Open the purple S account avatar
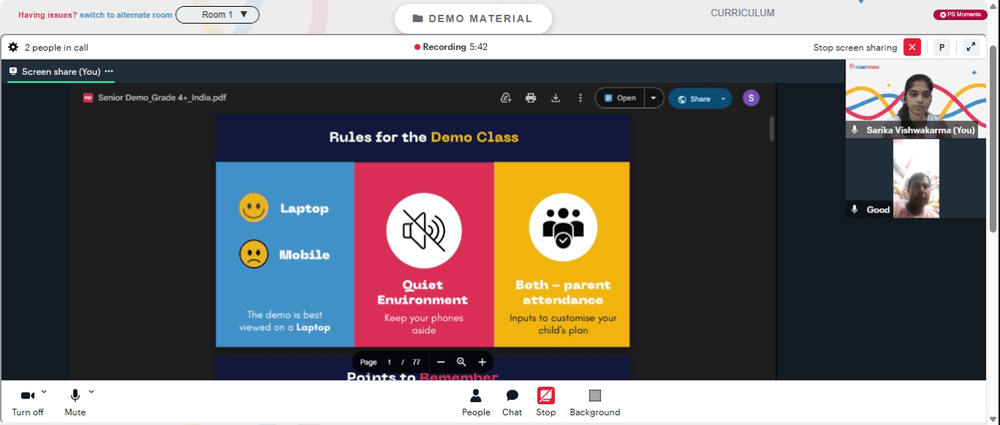1000x425 pixels. 751,98
